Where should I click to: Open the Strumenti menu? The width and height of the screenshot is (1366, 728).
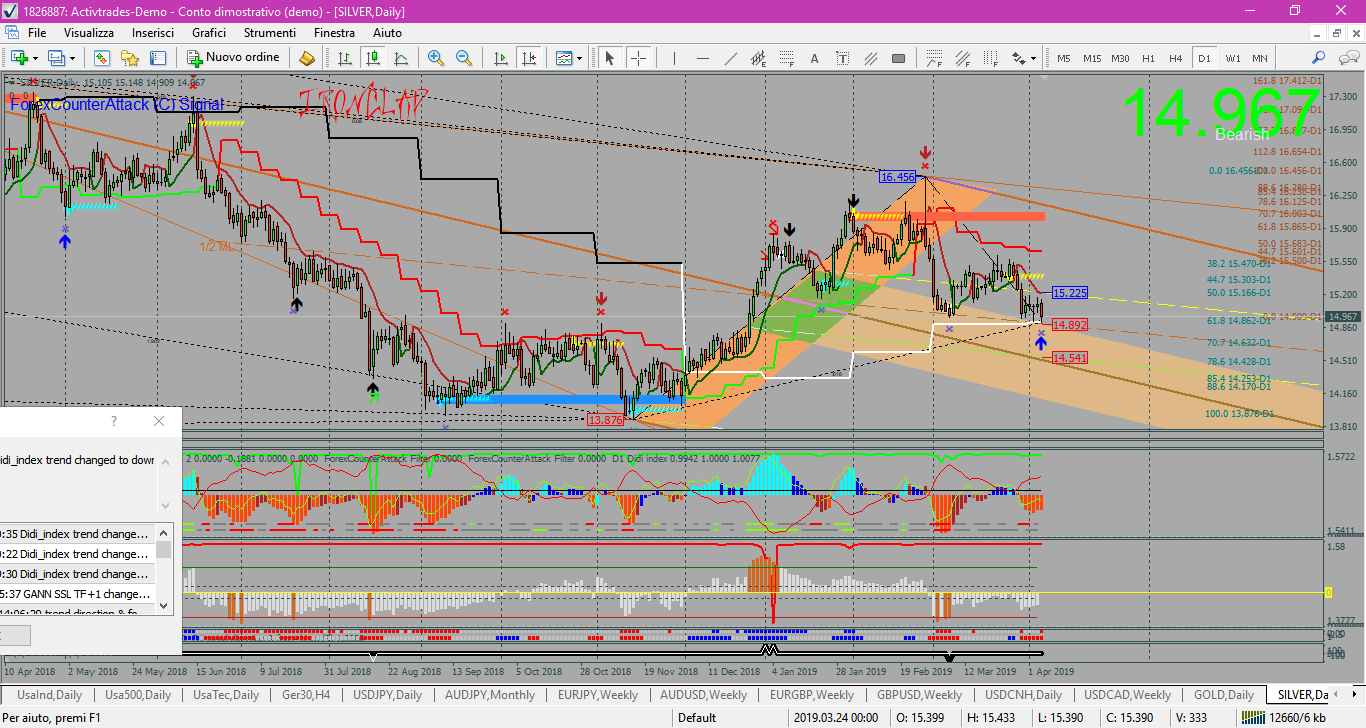[270, 33]
